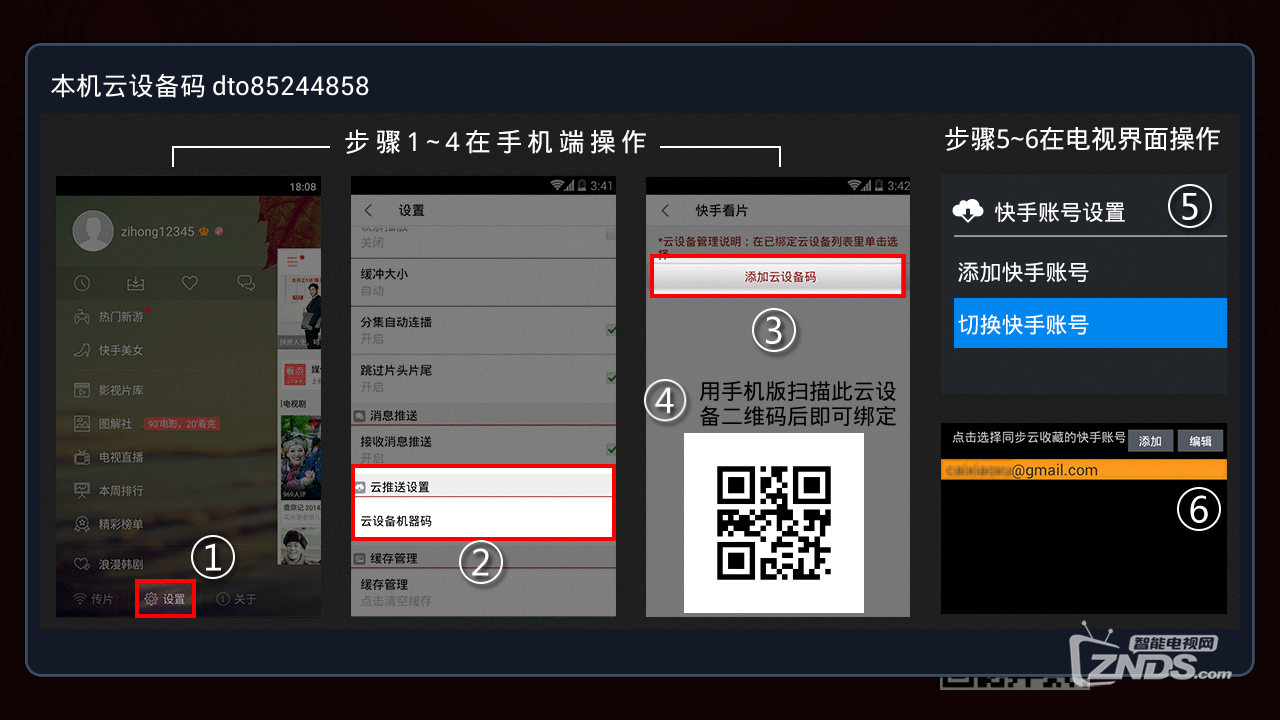Click the 编辑 button in the account list

(x=1200, y=441)
